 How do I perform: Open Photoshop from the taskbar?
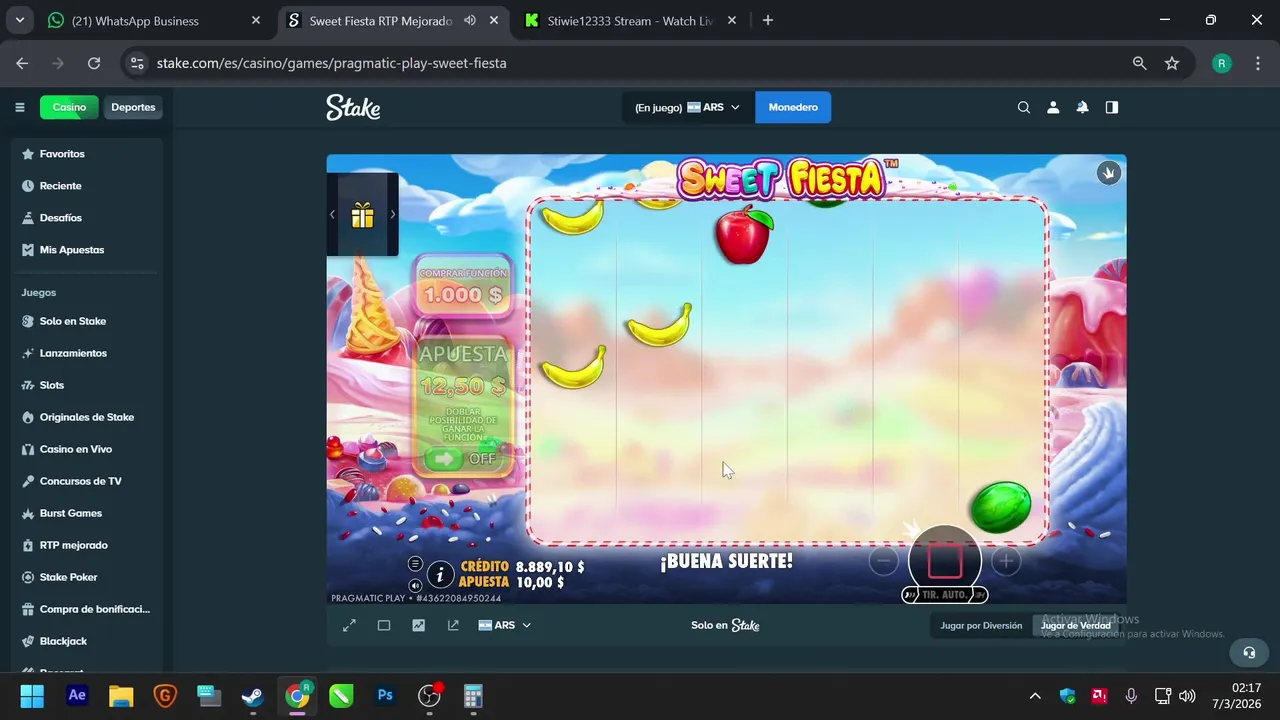tap(385, 695)
